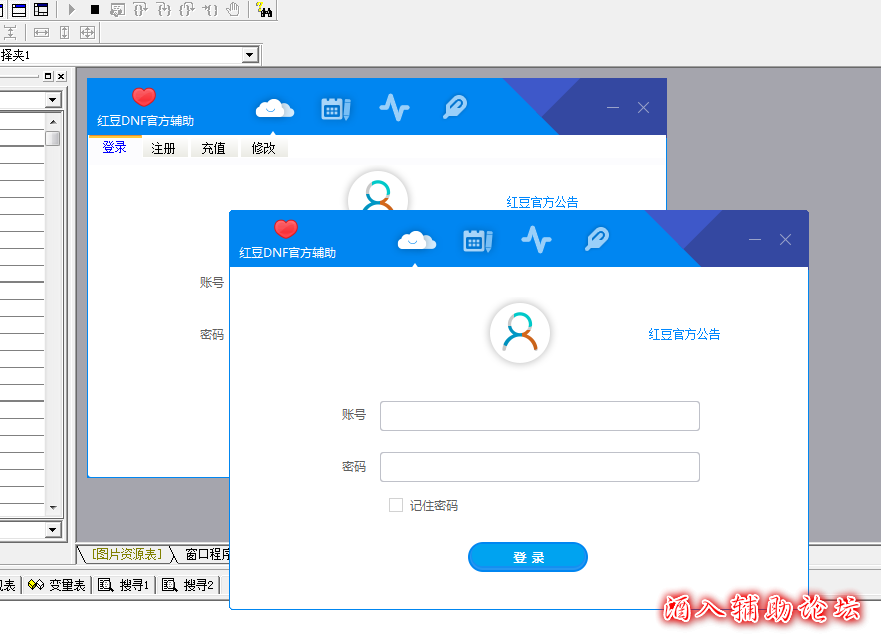Enable the 记住密码 checkbox
The image size is (881, 641).
(396, 506)
